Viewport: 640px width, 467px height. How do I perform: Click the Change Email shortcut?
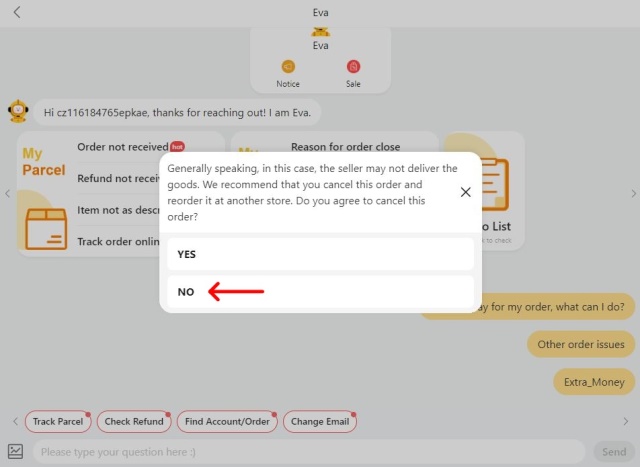(x=320, y=422)
